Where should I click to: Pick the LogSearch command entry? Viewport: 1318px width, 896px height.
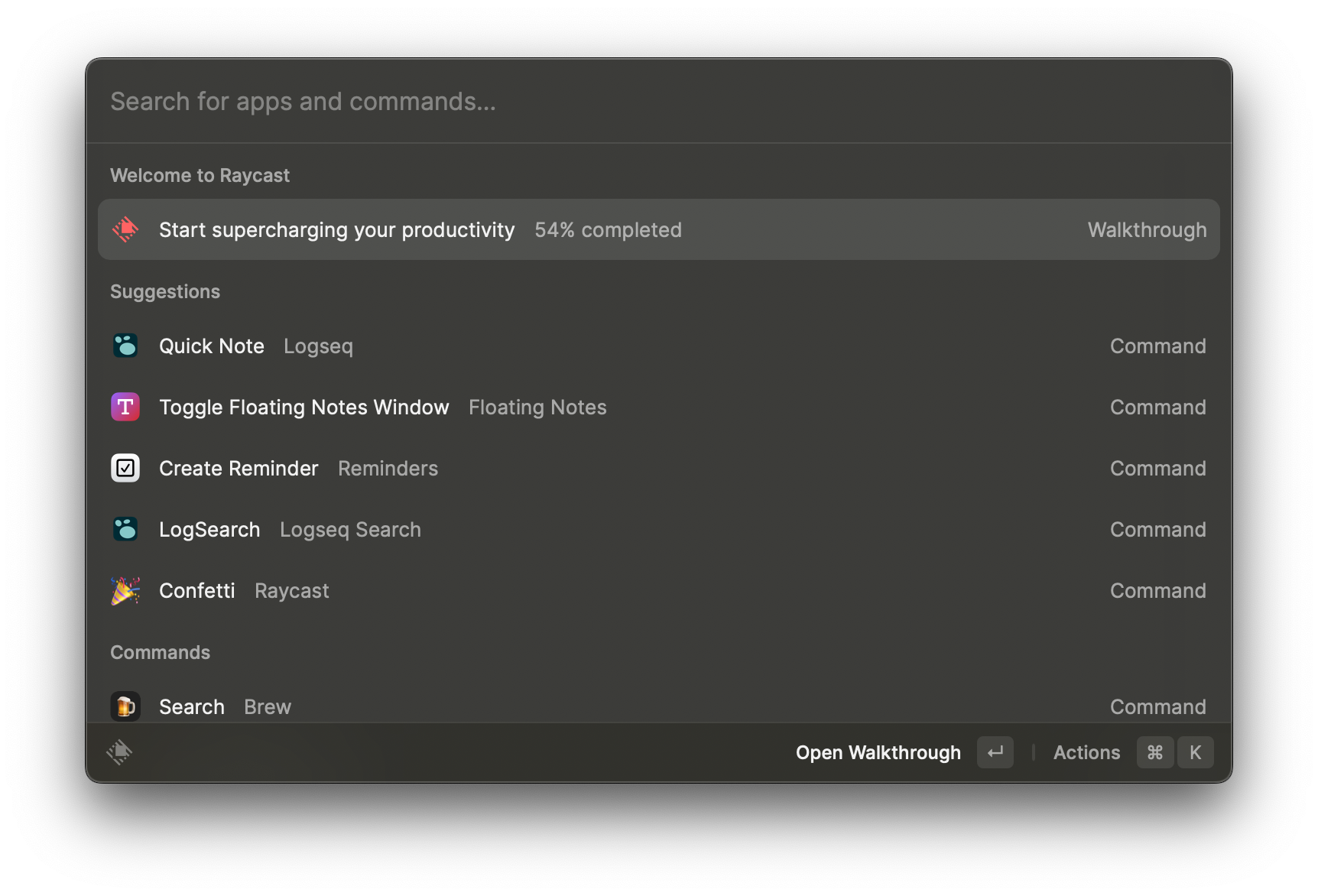pyautogui.click(x=209, y=530)
